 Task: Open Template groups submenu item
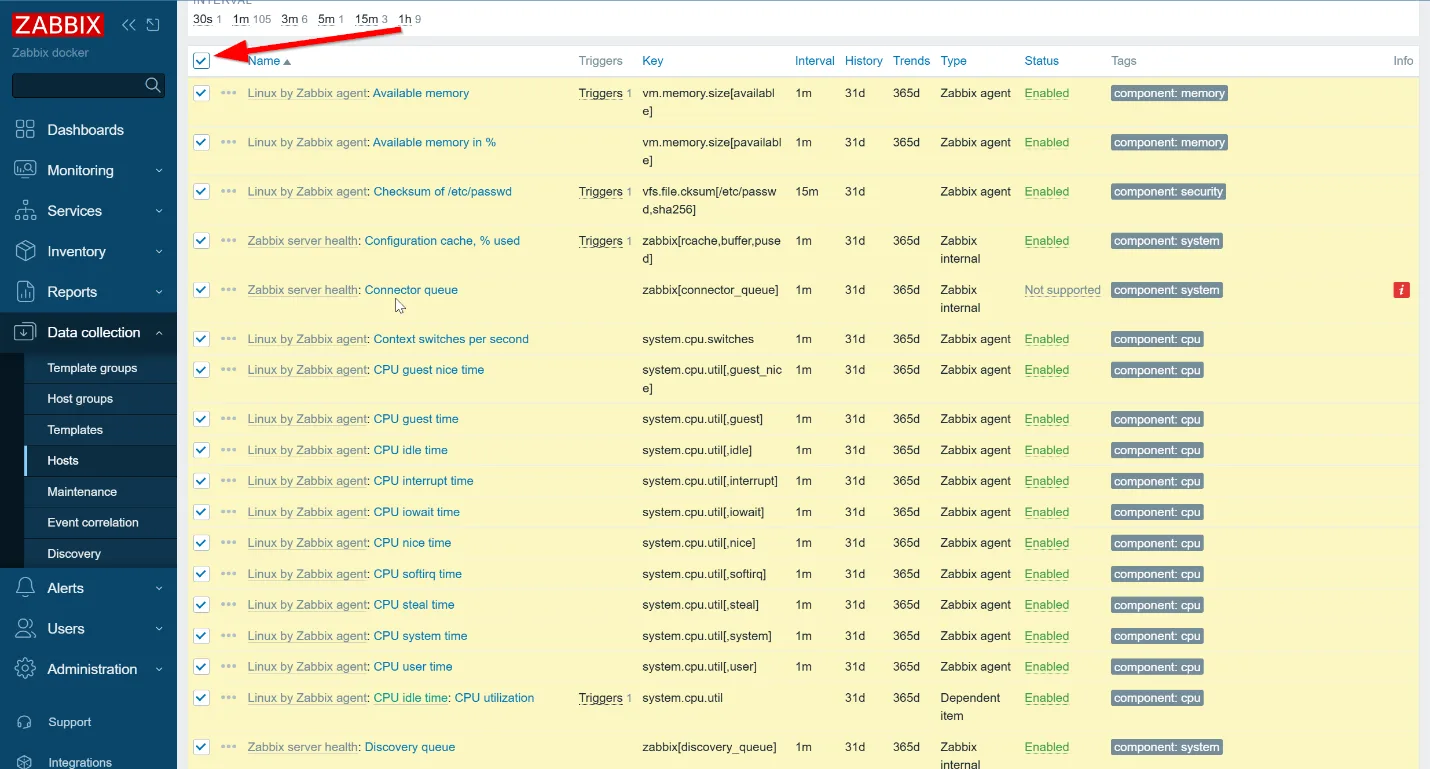pos(92,368)
